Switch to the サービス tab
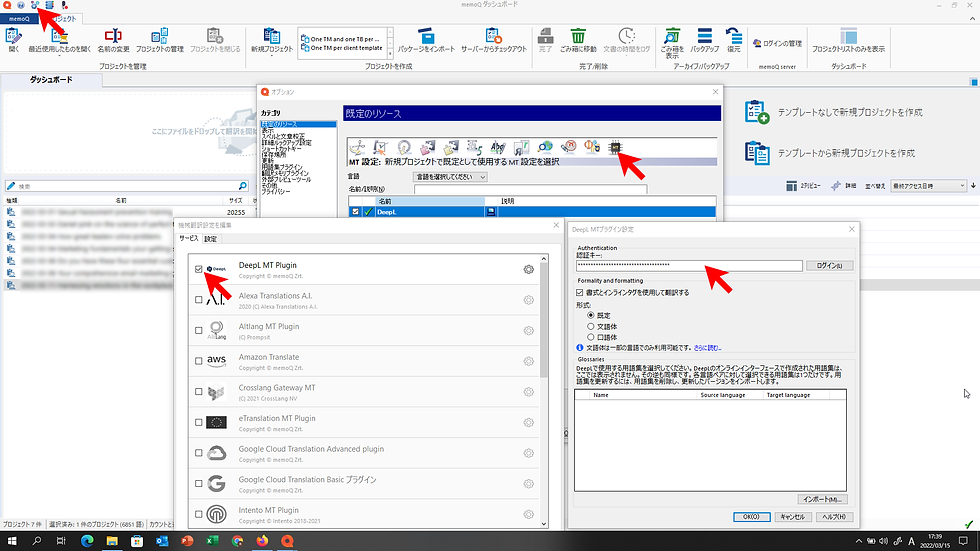980x551 pixels. [188, 239]
